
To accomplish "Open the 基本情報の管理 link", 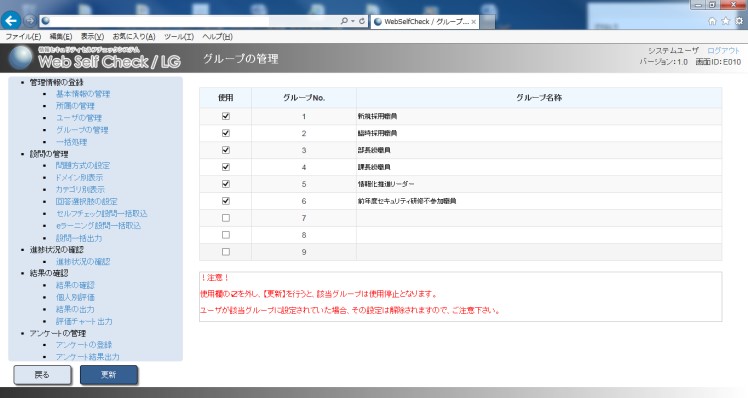I will tap(83, 94).
